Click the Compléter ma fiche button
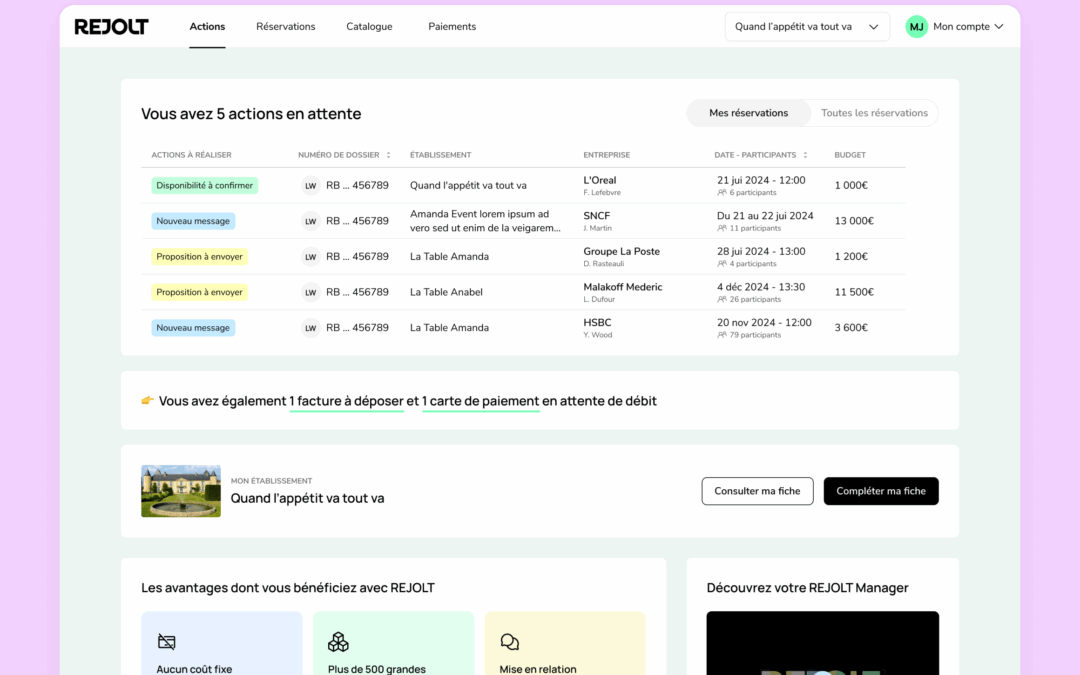1080x675 pixels. tap(881, 491)
